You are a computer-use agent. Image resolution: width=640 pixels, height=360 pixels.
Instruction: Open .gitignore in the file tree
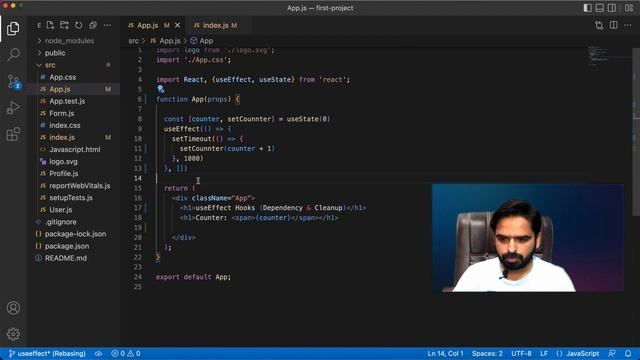click(60, 222)
